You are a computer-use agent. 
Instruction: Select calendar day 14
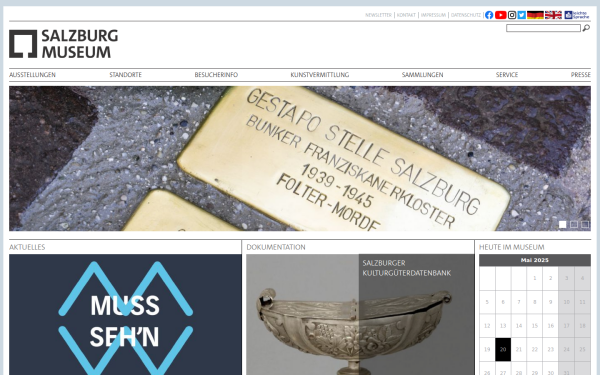(519, 326)
